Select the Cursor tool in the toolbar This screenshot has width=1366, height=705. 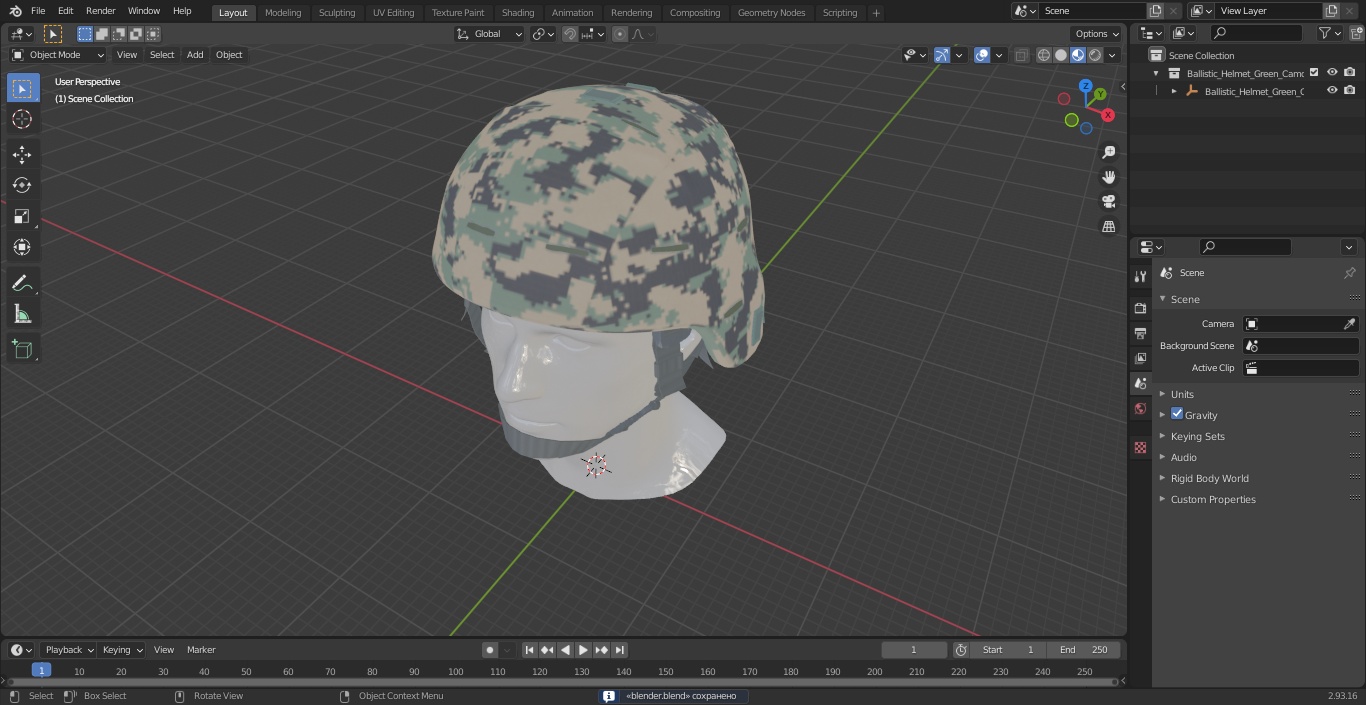tap(22, 119)
